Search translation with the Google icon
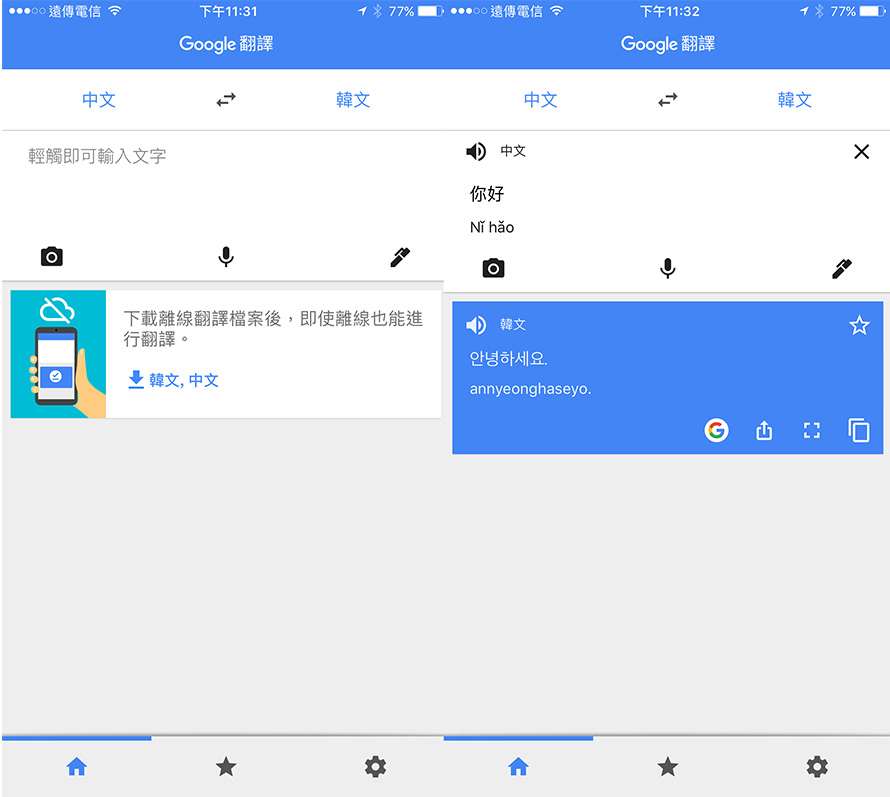The width and height of the screenshot is (890, 797). pos(716,430)
